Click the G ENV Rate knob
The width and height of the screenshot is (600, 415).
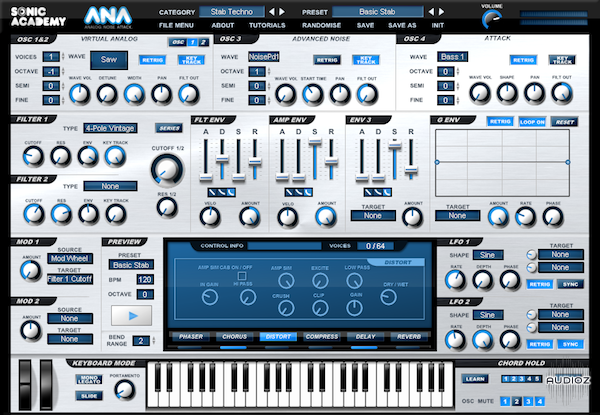tap(526, 217)
